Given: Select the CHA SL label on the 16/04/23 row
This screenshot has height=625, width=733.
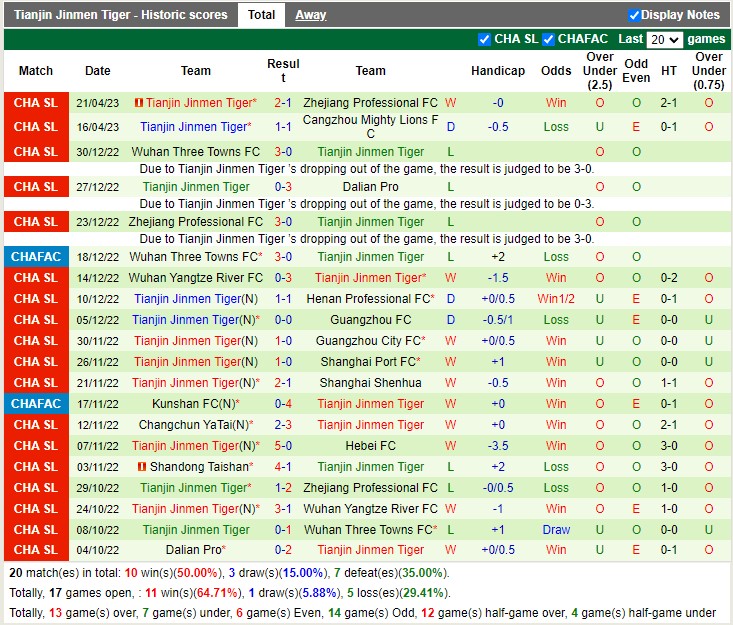Looking at the screenshot, I should point(36,127).
